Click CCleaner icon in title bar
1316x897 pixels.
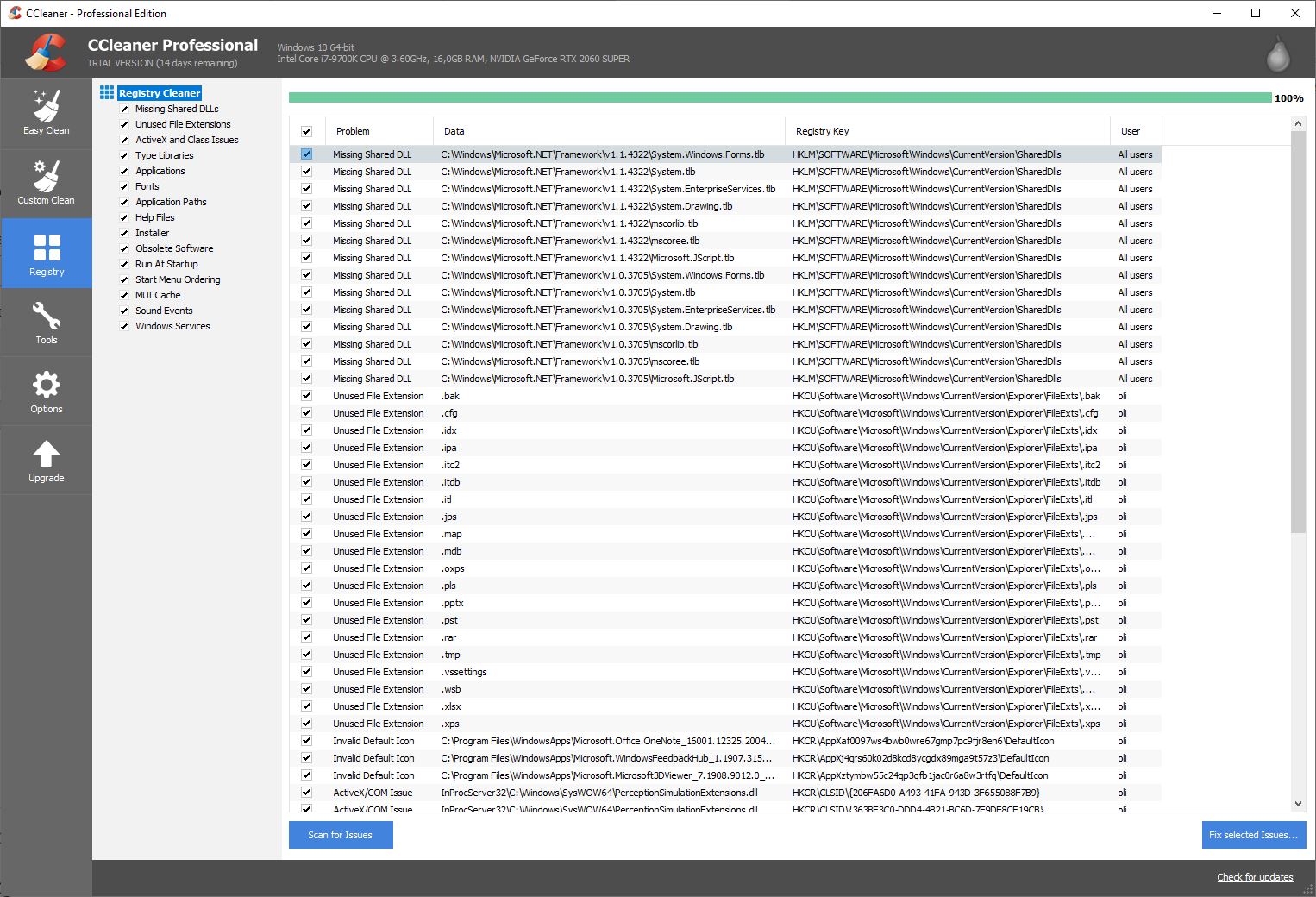coord(15,13)
